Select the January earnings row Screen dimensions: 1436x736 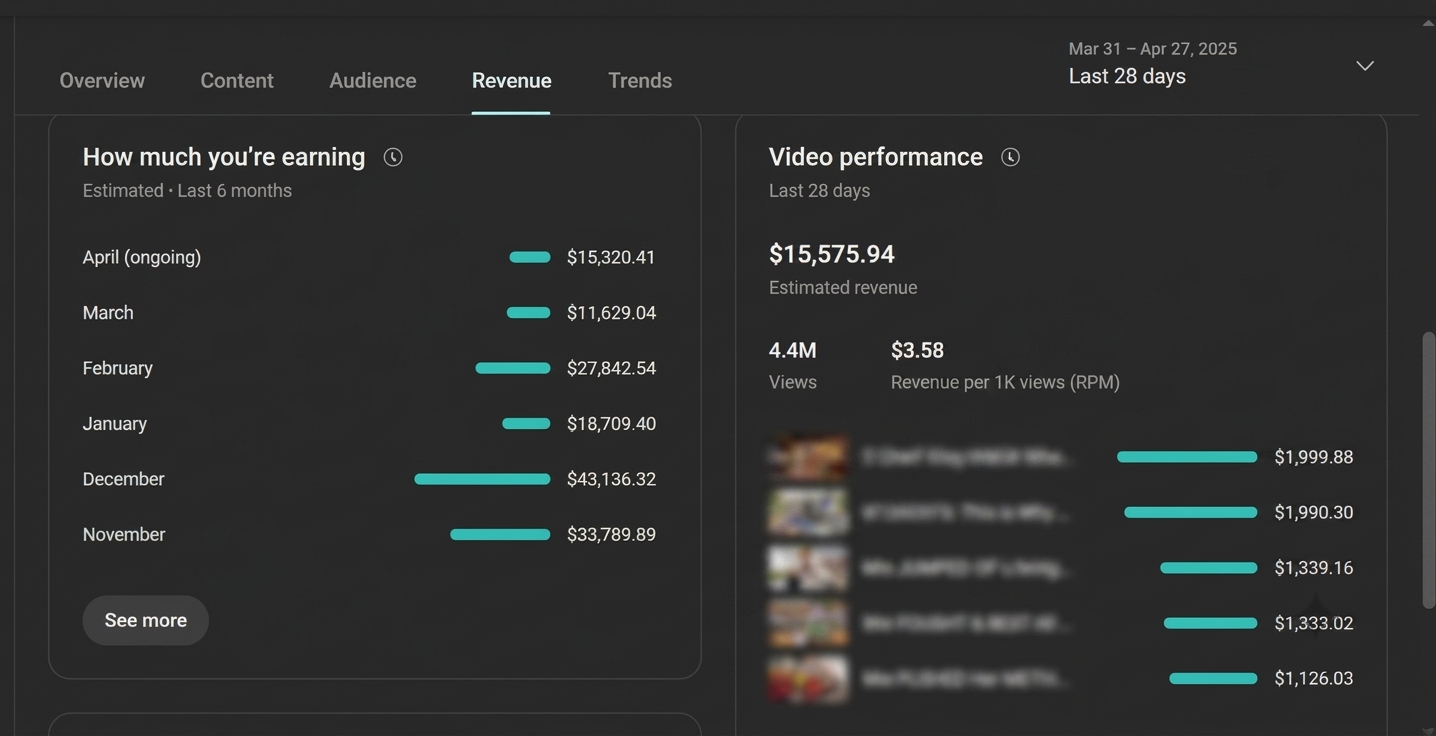369,424
